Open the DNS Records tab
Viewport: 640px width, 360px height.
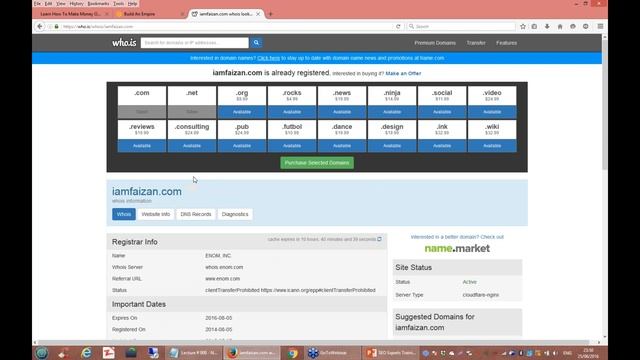pos(196,214)
